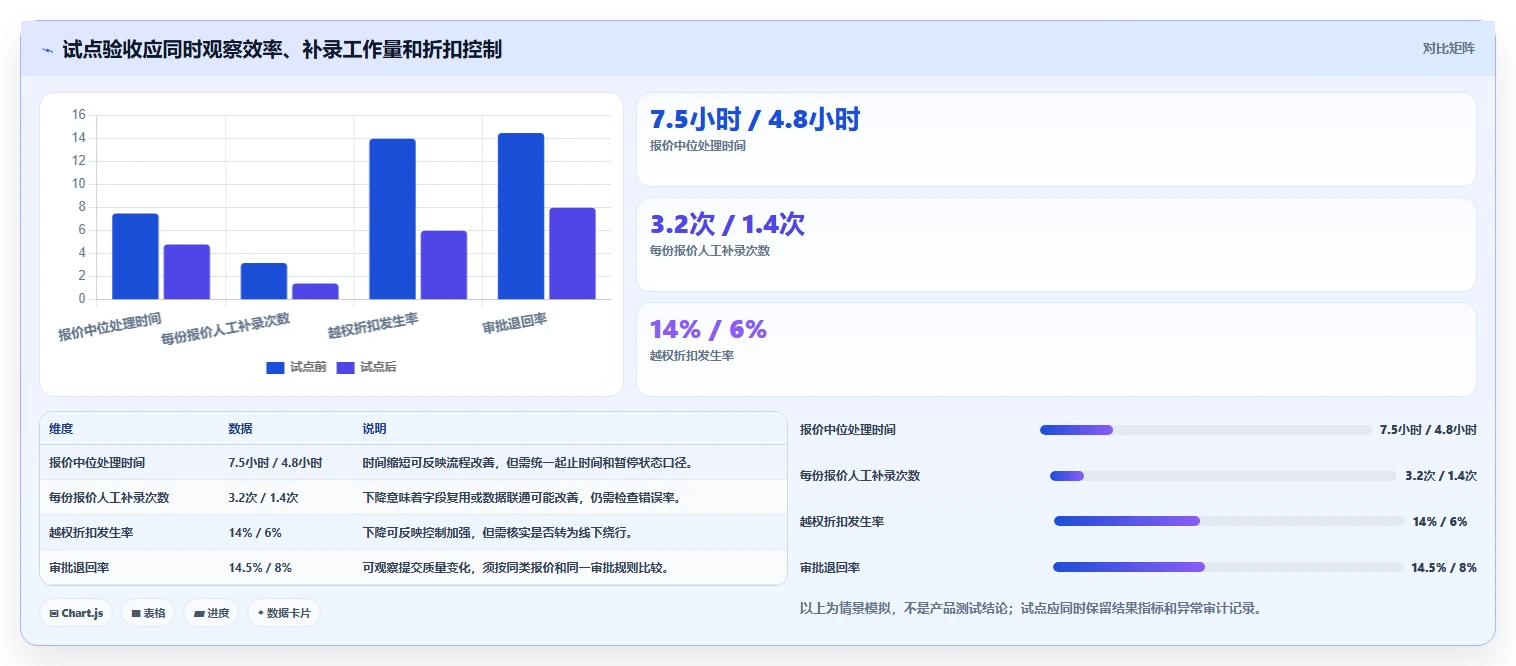Click the description starting 下降意味着字段复用
This screenshot has height=666, width=1516.
click(x=522, y=498)
